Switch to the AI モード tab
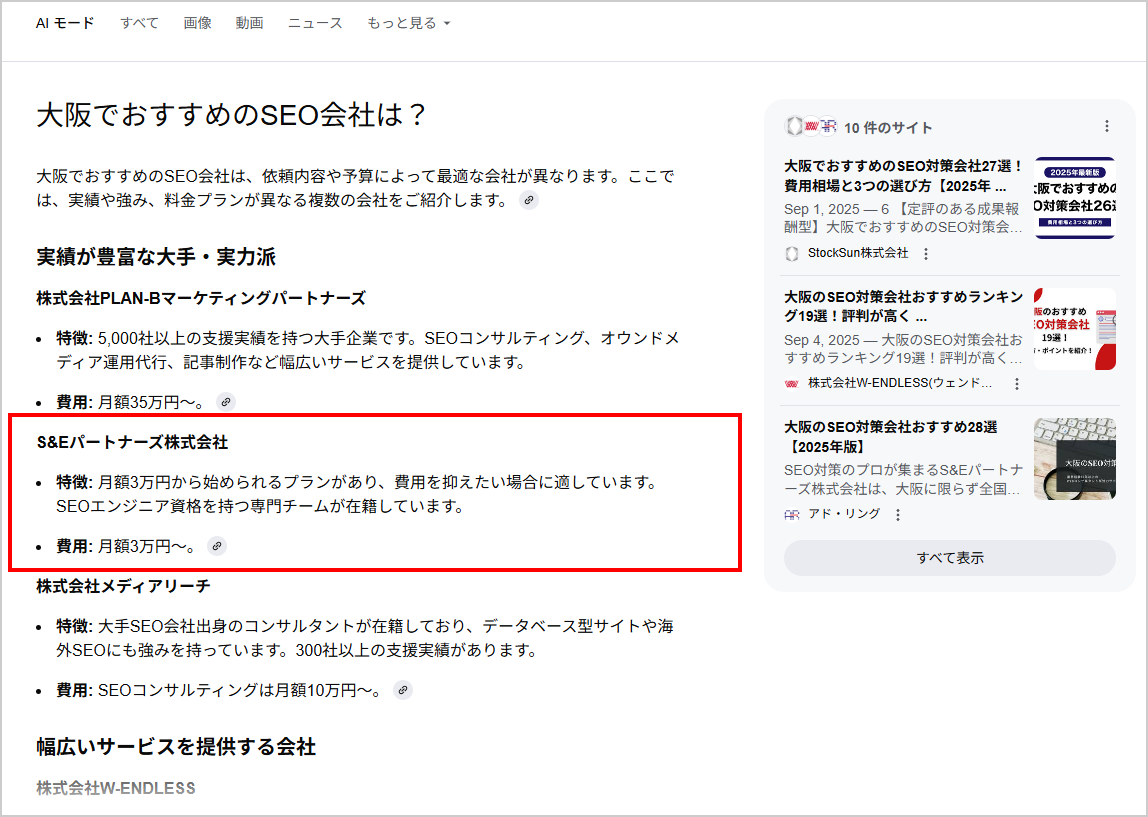Screen dimensions: 1148x817 coord(65,23)
